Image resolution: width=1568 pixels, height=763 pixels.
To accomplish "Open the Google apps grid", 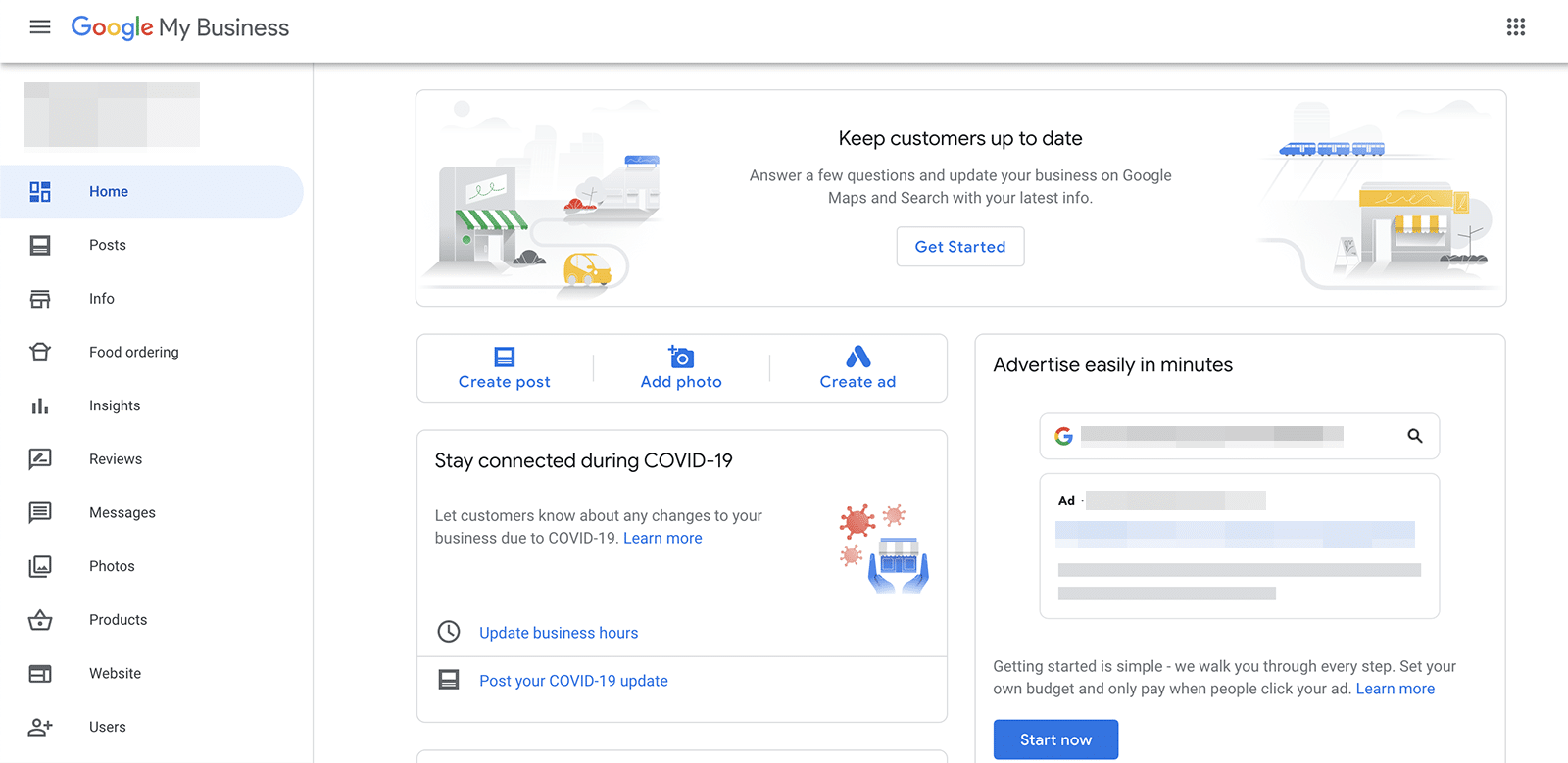I will pos(1516,27).
